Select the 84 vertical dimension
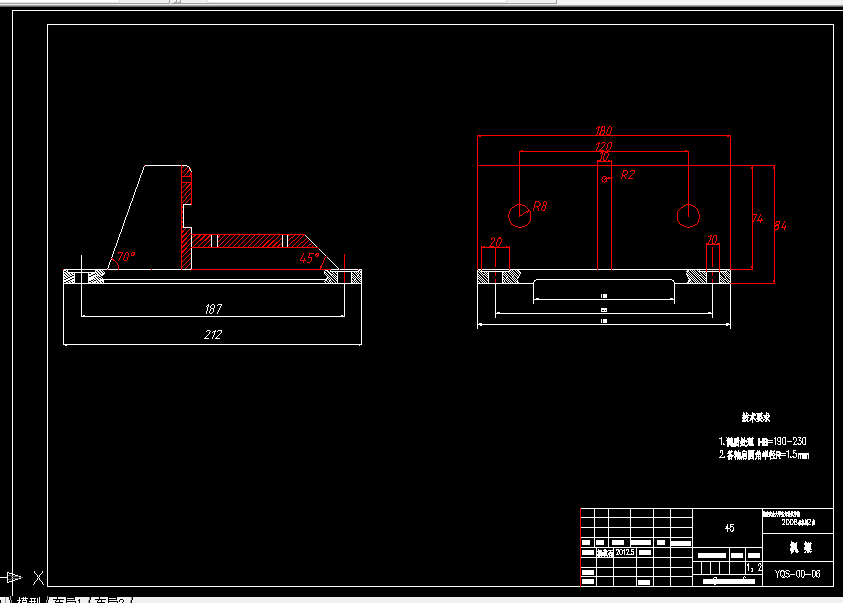 [780, 226]
